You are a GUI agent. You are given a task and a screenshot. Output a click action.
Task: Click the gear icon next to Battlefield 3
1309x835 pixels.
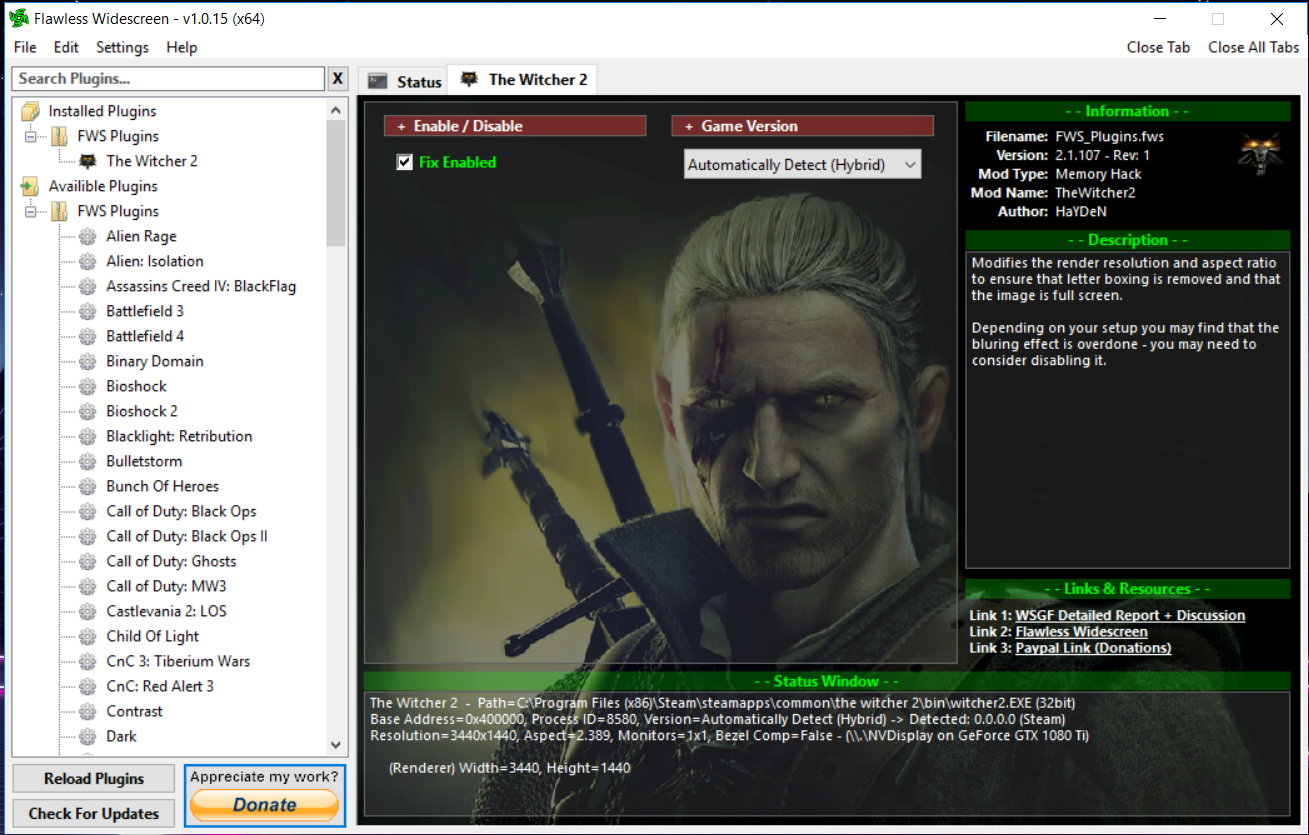[88, 311]
